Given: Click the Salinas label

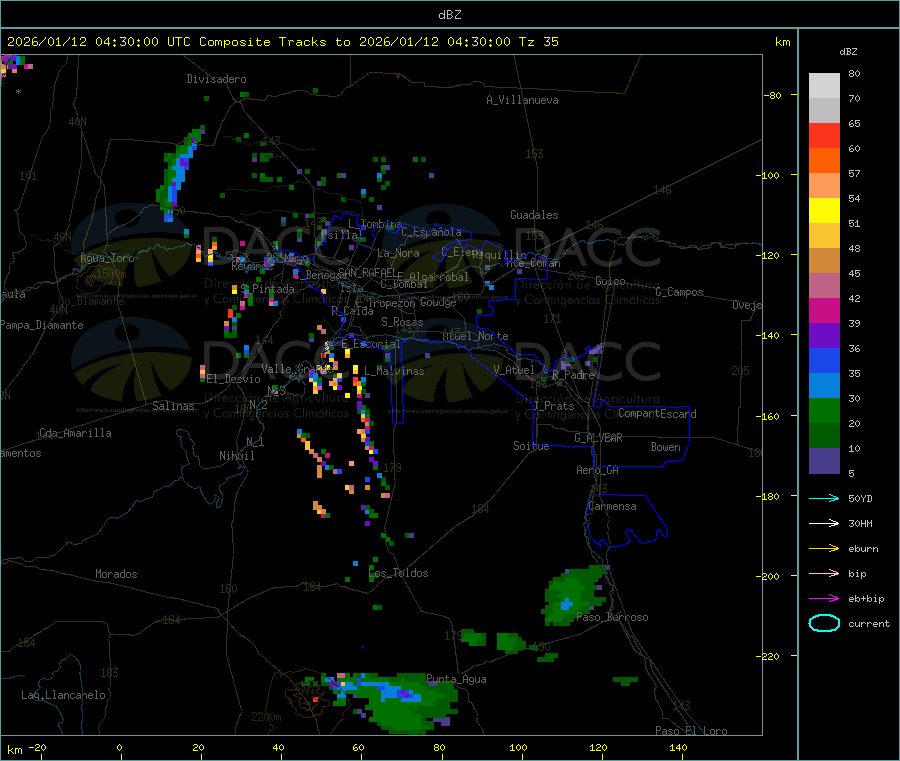Looking at the screenshot, I should pos(173,406).
